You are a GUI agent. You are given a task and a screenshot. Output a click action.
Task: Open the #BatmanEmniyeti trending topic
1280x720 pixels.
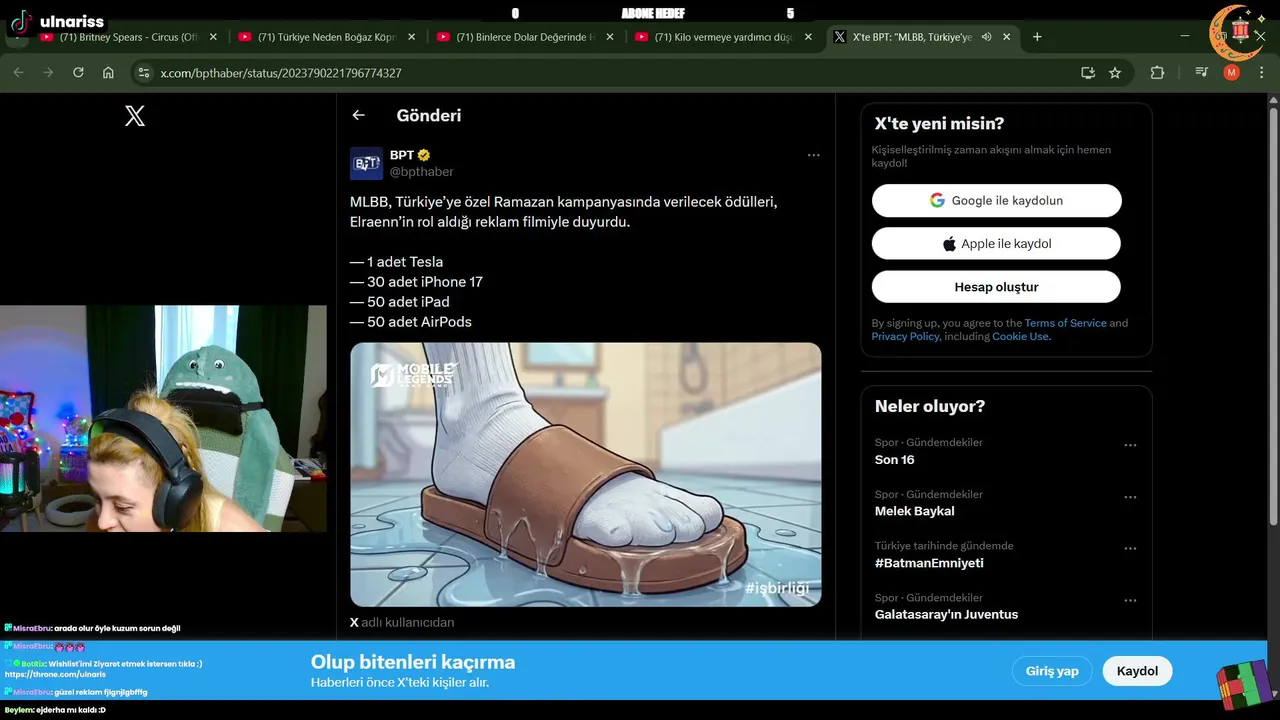(x=929, y=563)
